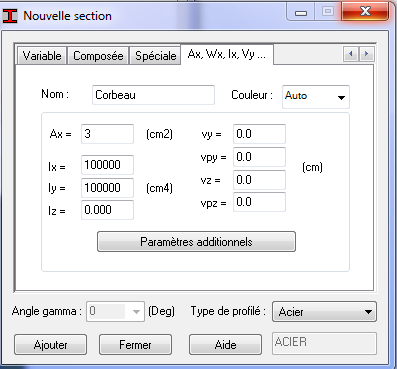Viewport: 397px width, 369px height.
Task: Open help with the Aide button
Action: tap(225, 345)
